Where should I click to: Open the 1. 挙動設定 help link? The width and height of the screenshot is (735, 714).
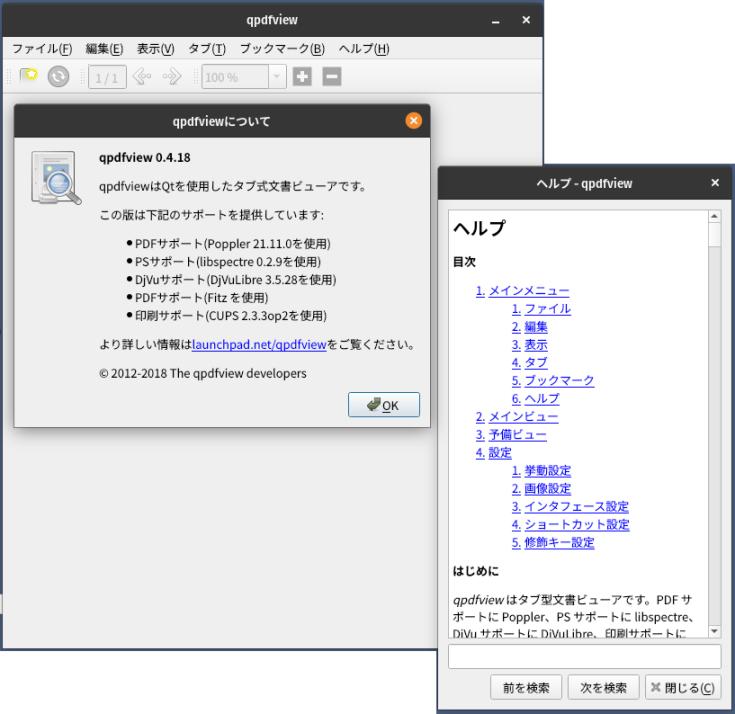click(x=541, y=471)
